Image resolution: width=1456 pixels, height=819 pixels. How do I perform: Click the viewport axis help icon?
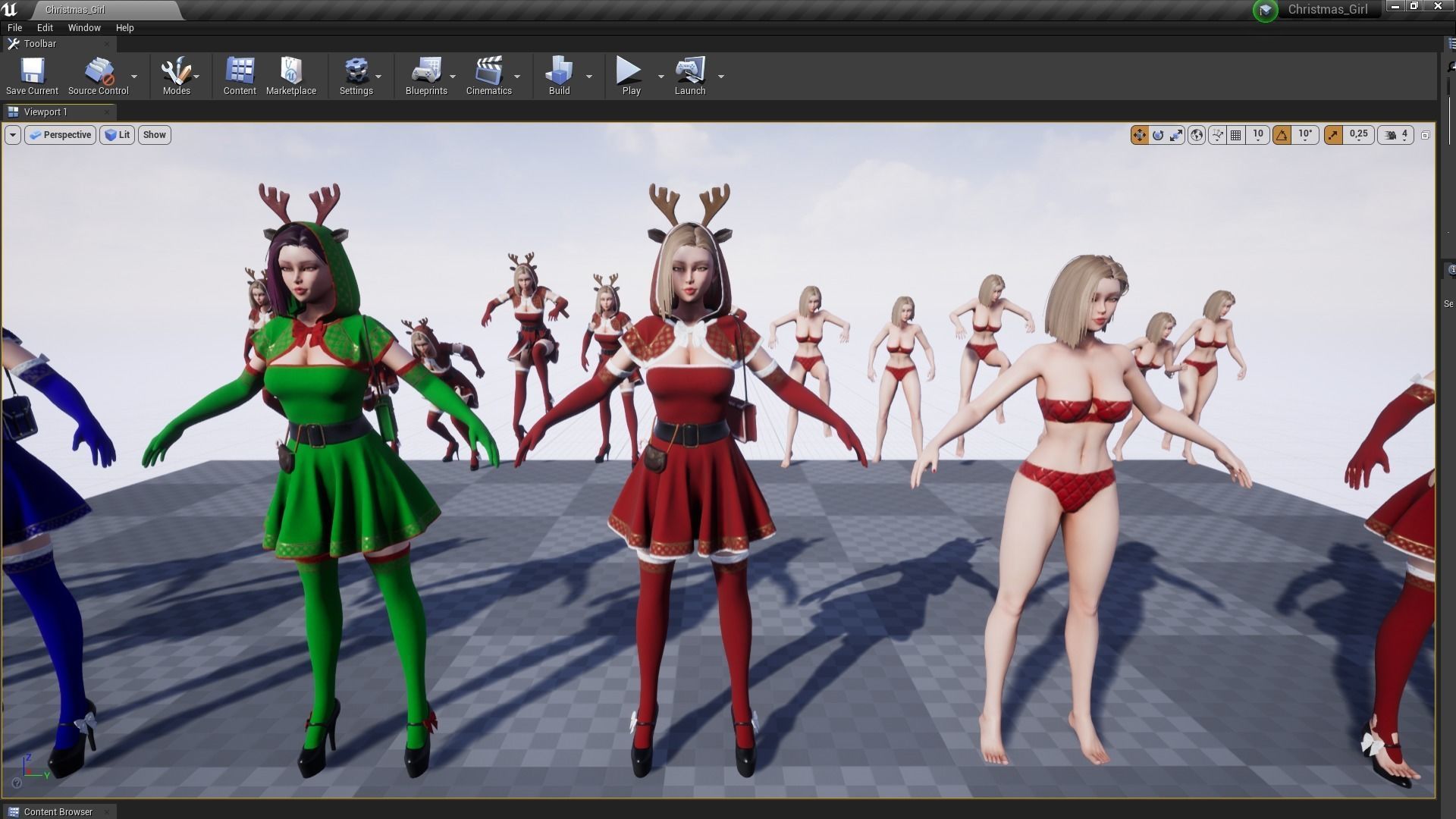coord(17,783)
